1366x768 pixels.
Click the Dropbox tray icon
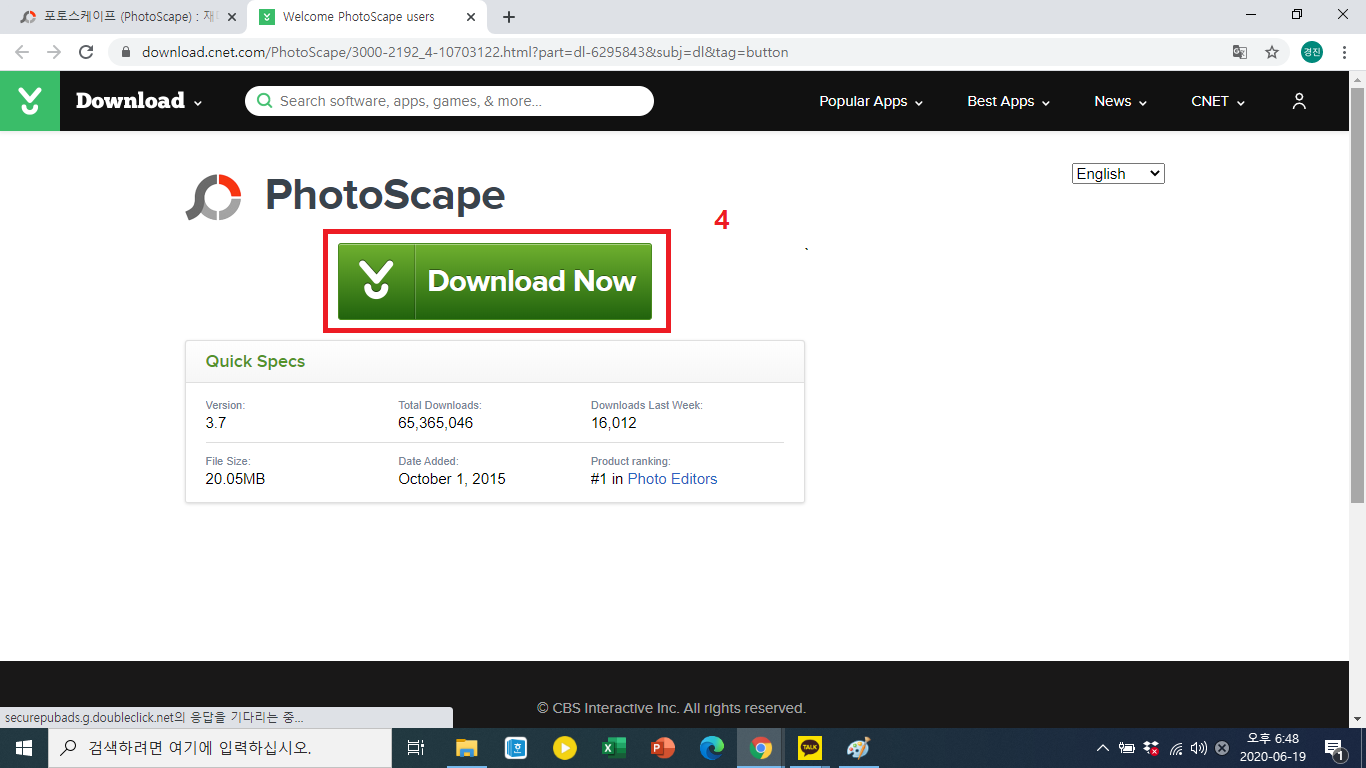(1151, 748)
